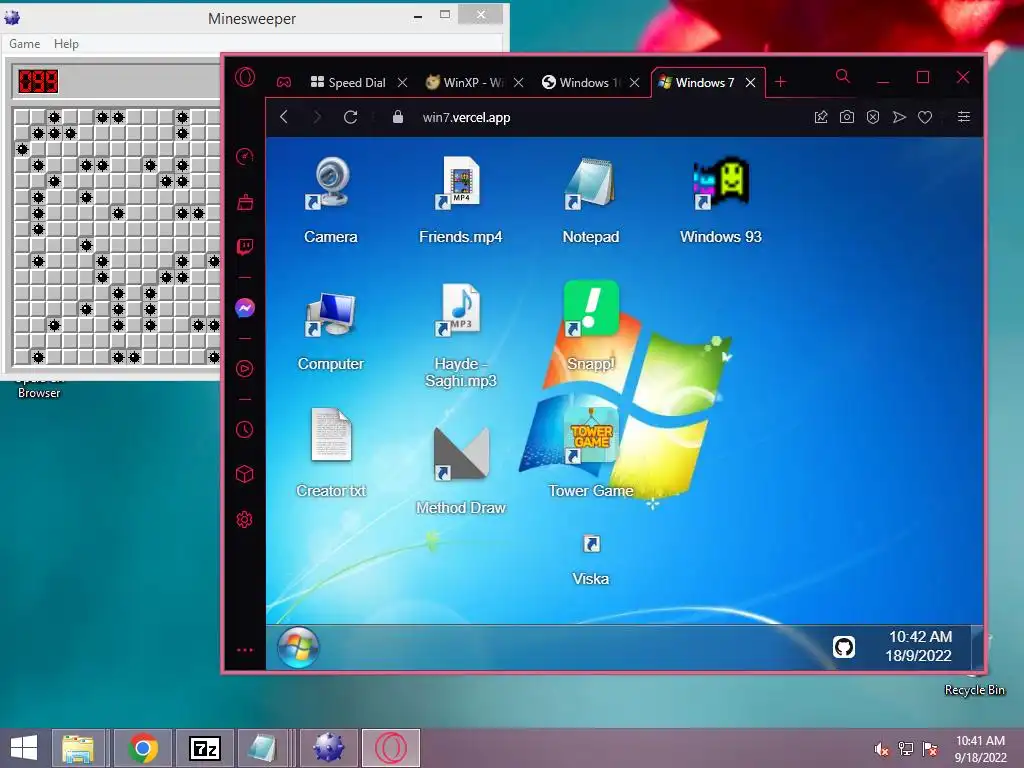Close the Windows 7 tab
Image resolution: width=1024 pixels, height=768 pixels.
click(x=751, y=82)
